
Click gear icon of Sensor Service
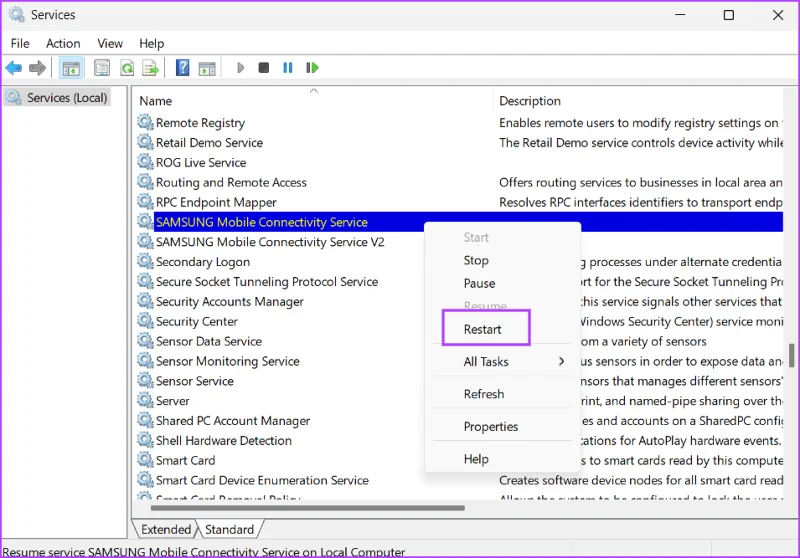(x=145, y=381)
